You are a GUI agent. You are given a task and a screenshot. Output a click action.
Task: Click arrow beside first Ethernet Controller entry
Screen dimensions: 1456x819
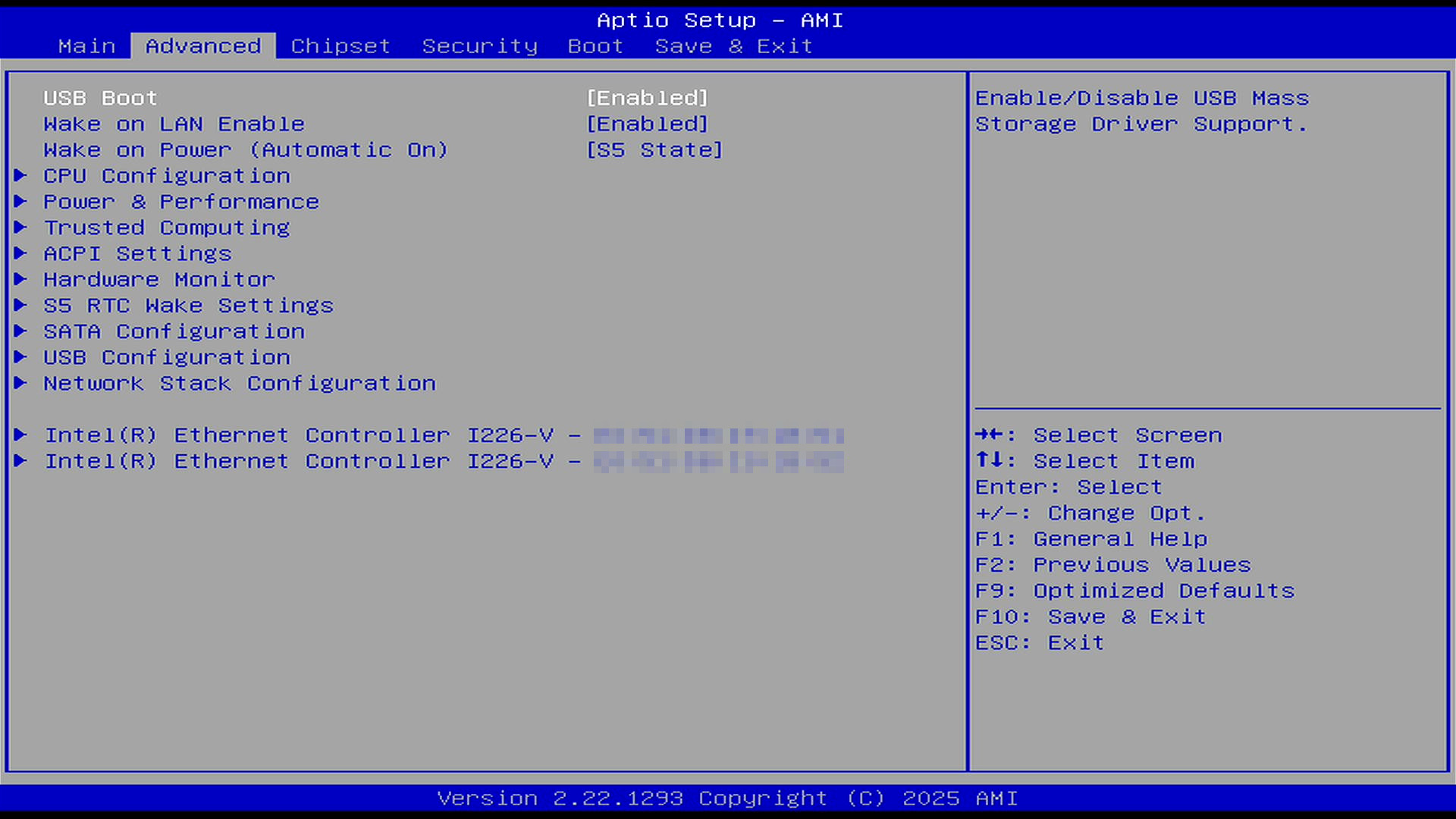click(x=20, y=435)
